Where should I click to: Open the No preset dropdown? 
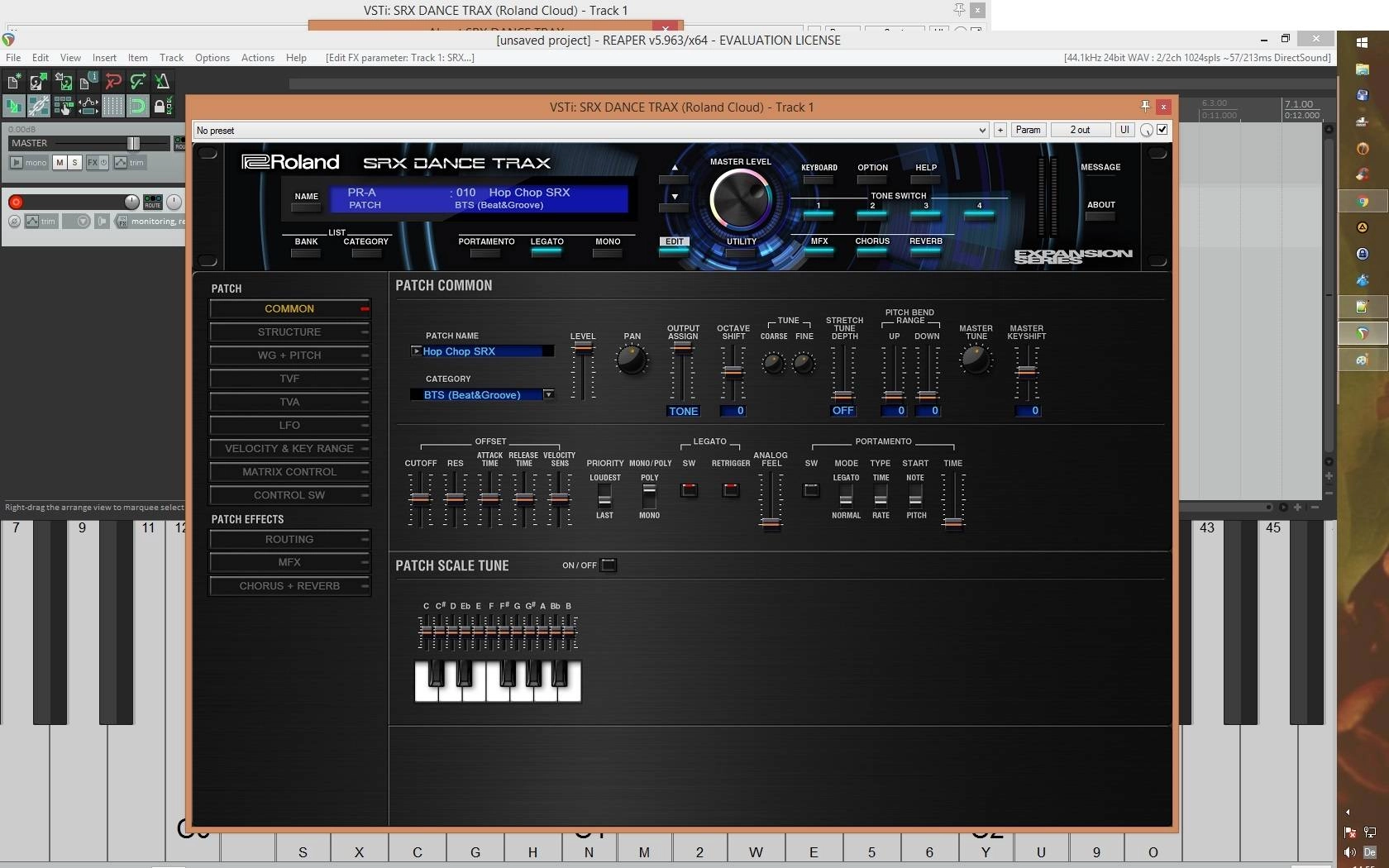[591, 130]
